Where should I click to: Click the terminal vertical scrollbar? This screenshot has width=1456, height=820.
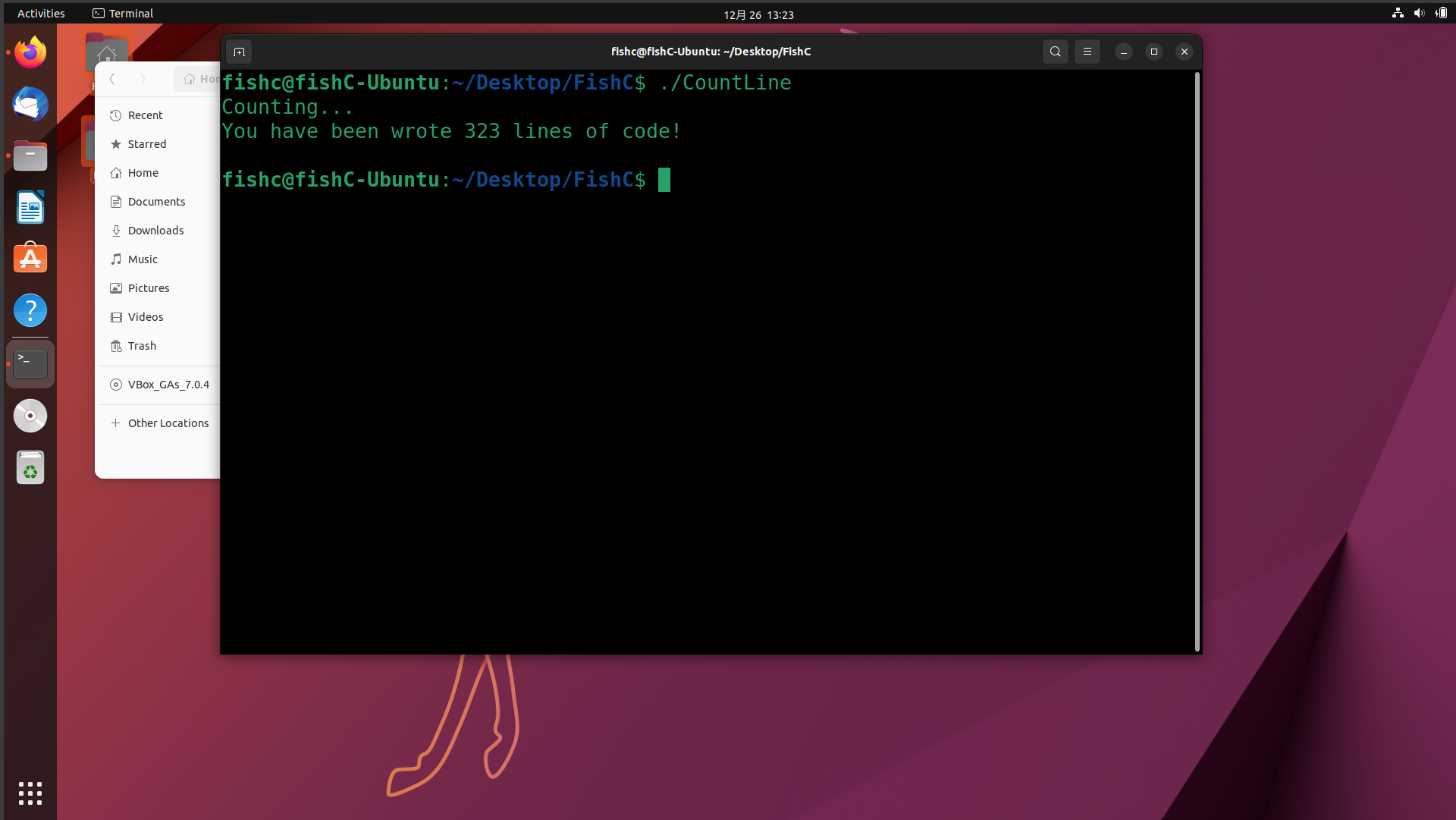tap(1197, 361)
